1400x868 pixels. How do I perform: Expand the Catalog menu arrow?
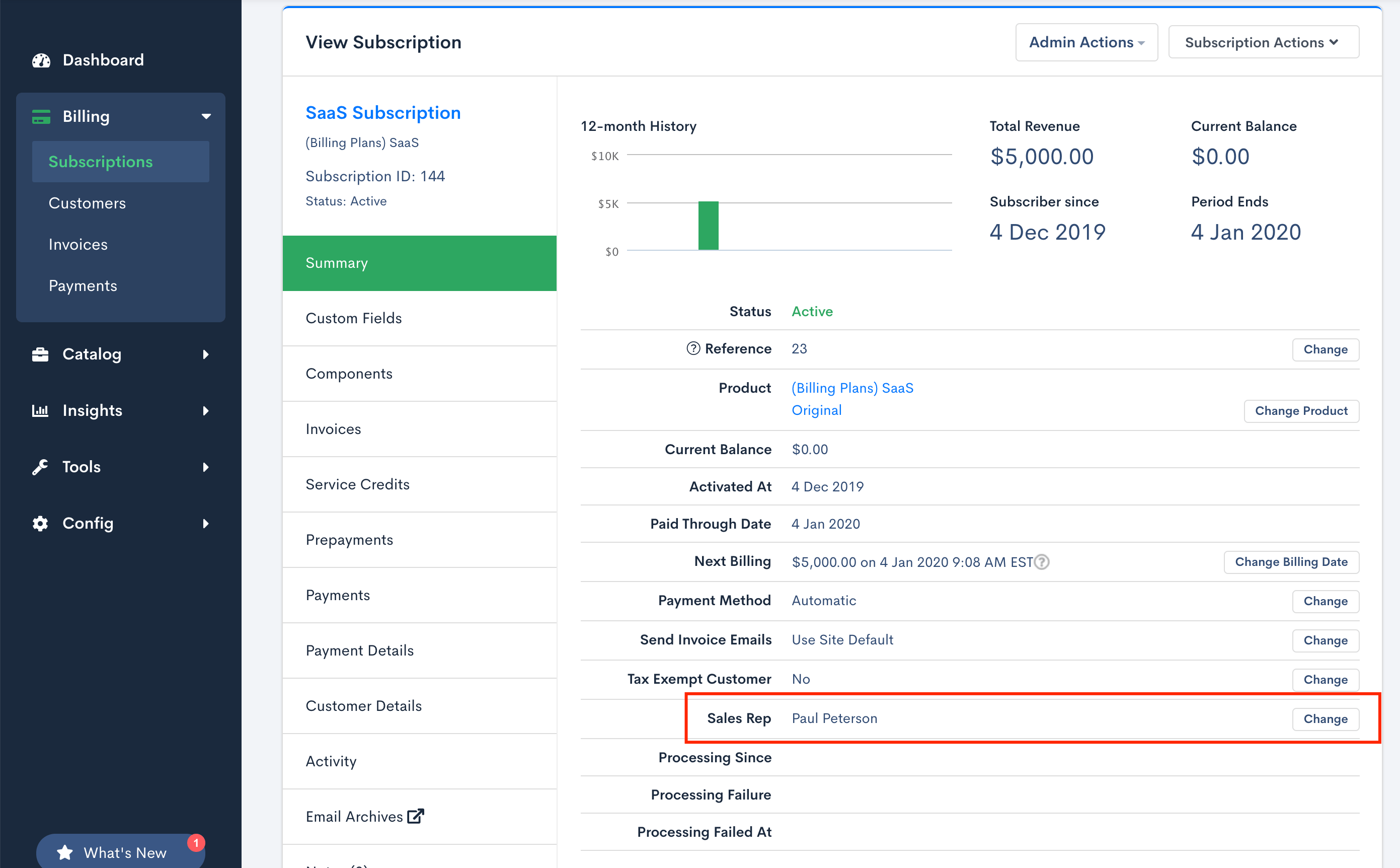coord(205,354)
